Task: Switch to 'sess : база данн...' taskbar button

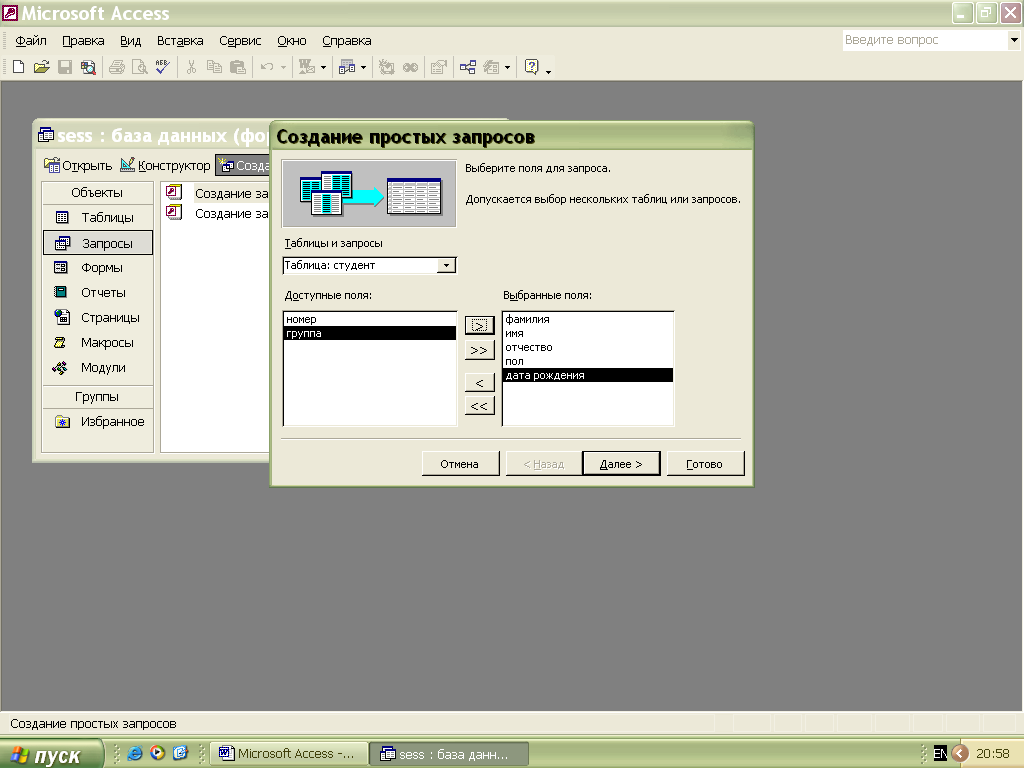Action: pos(449,754)
